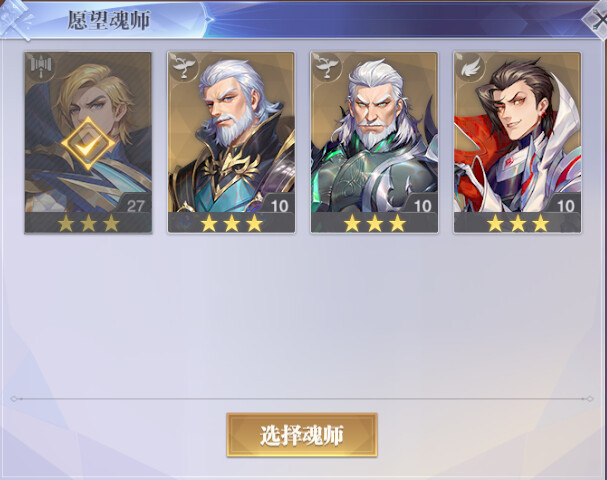Click the three-star rating under blue-robed elder
This screenshot has height=480, width=607.
click(x=231, y=223)
